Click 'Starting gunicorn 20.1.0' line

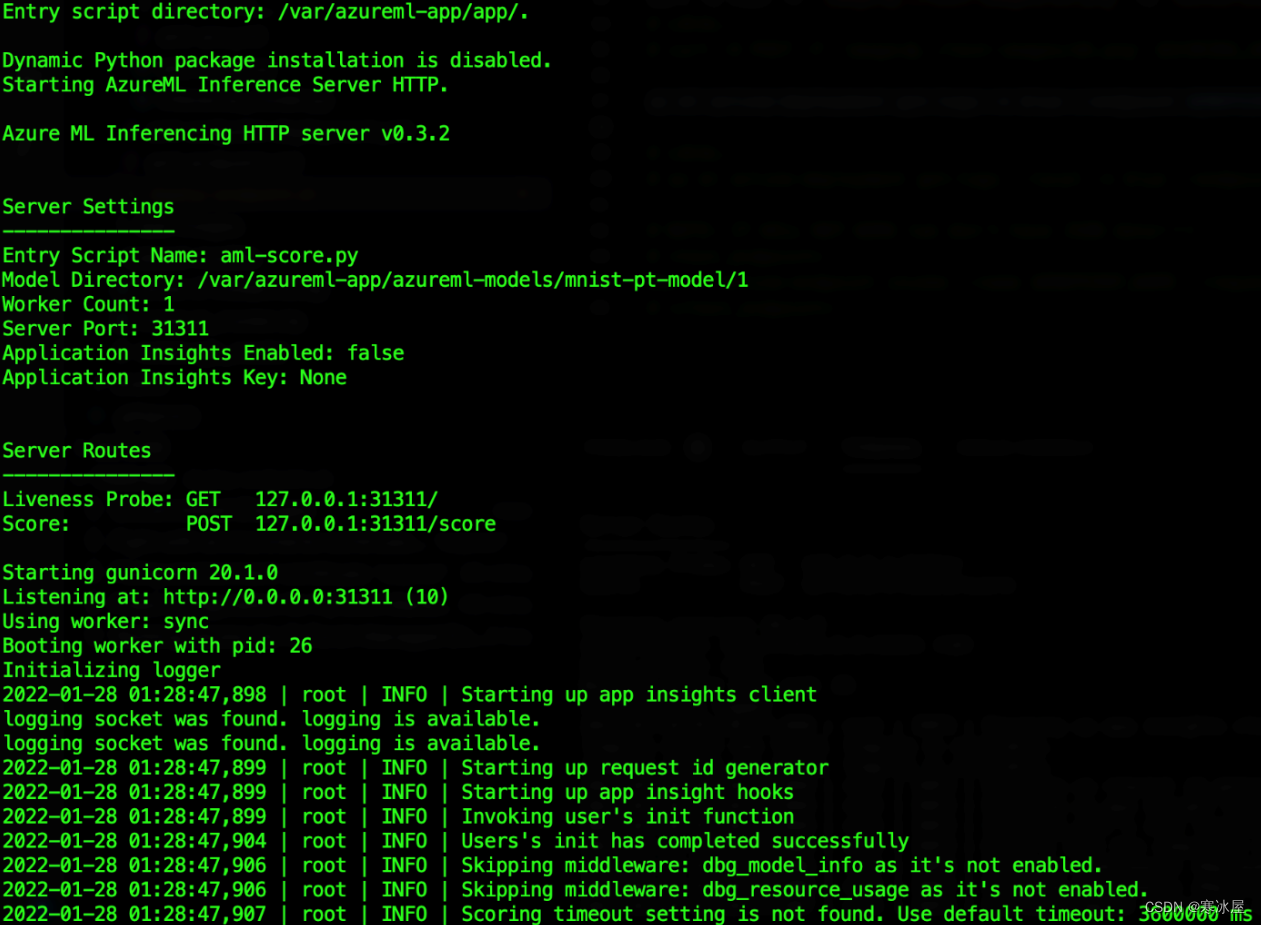140,573
